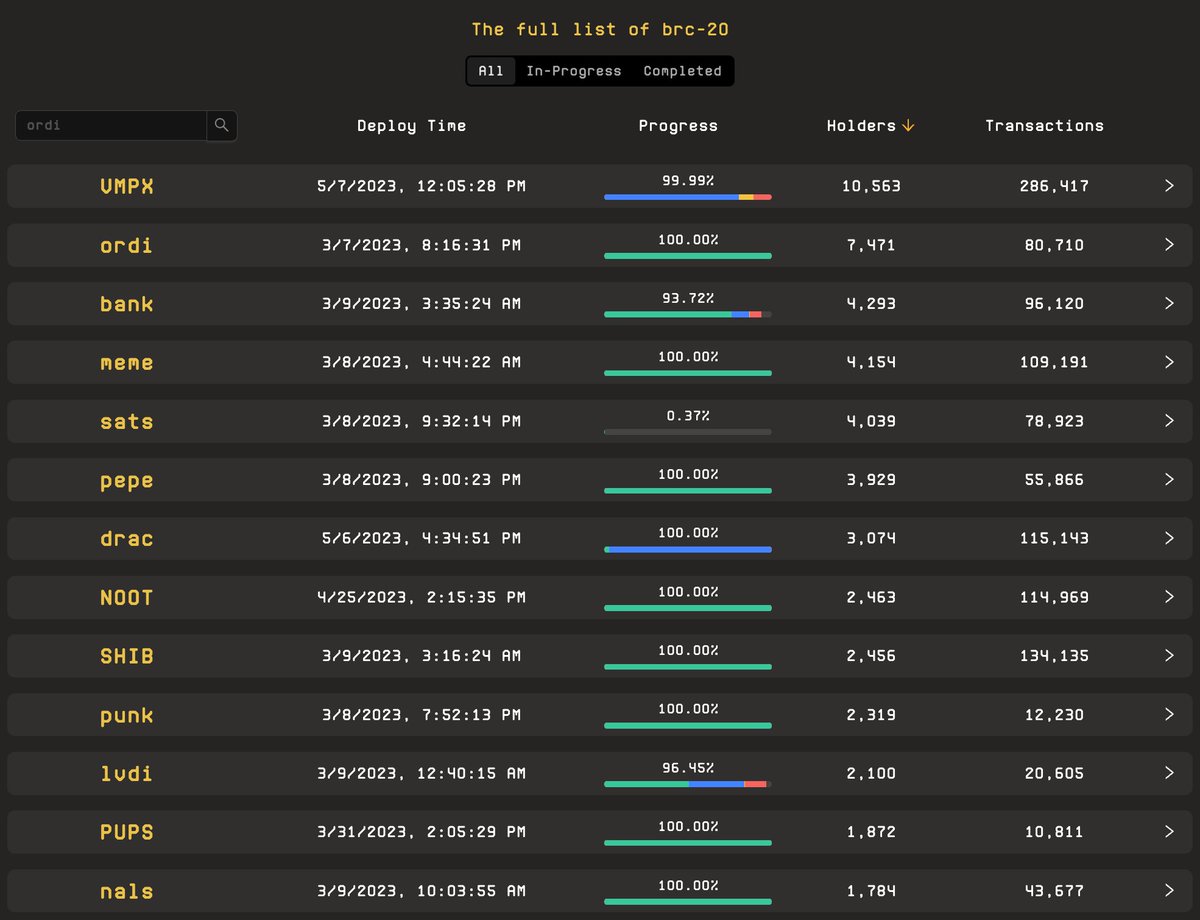Click the lvdi 96.45% progress bar

[x=688, y=784]
